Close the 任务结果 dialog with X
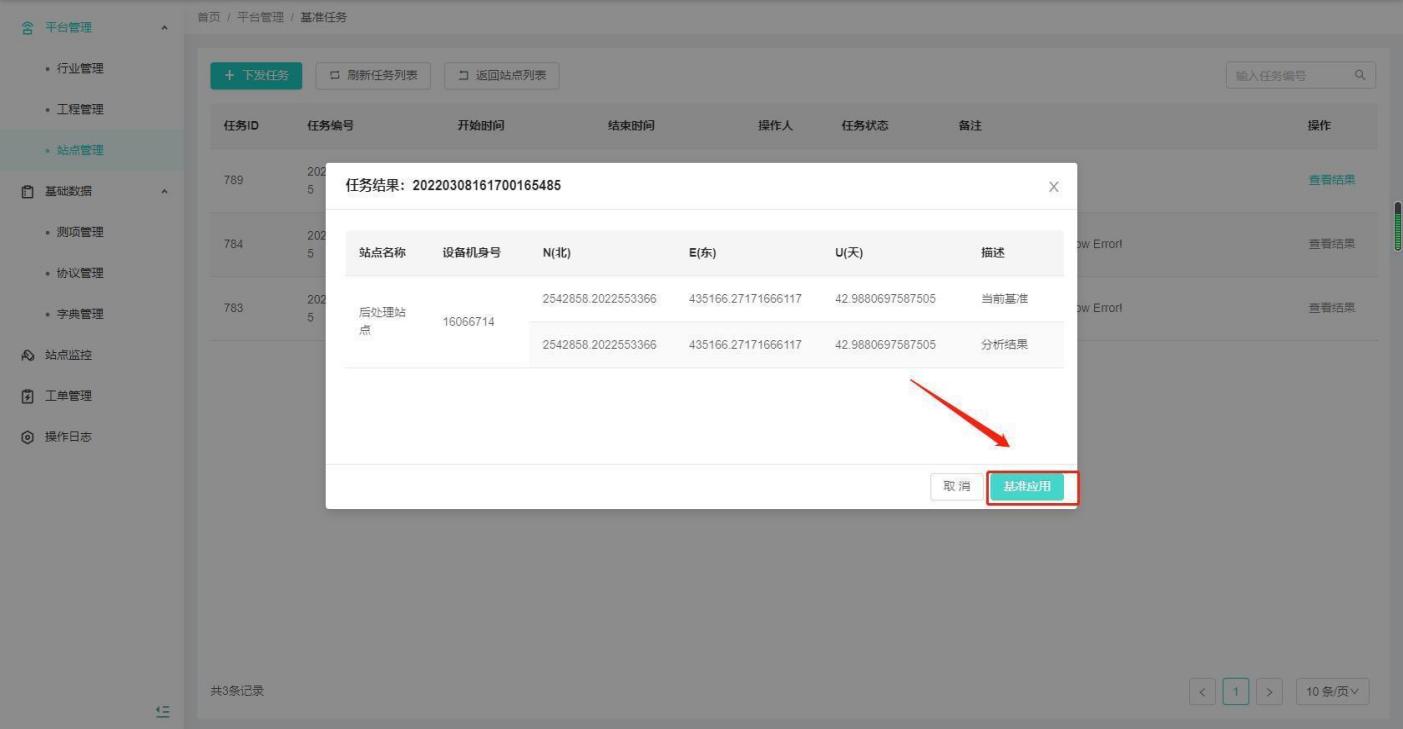The image size is (1403, 729). click(1053, 187)
